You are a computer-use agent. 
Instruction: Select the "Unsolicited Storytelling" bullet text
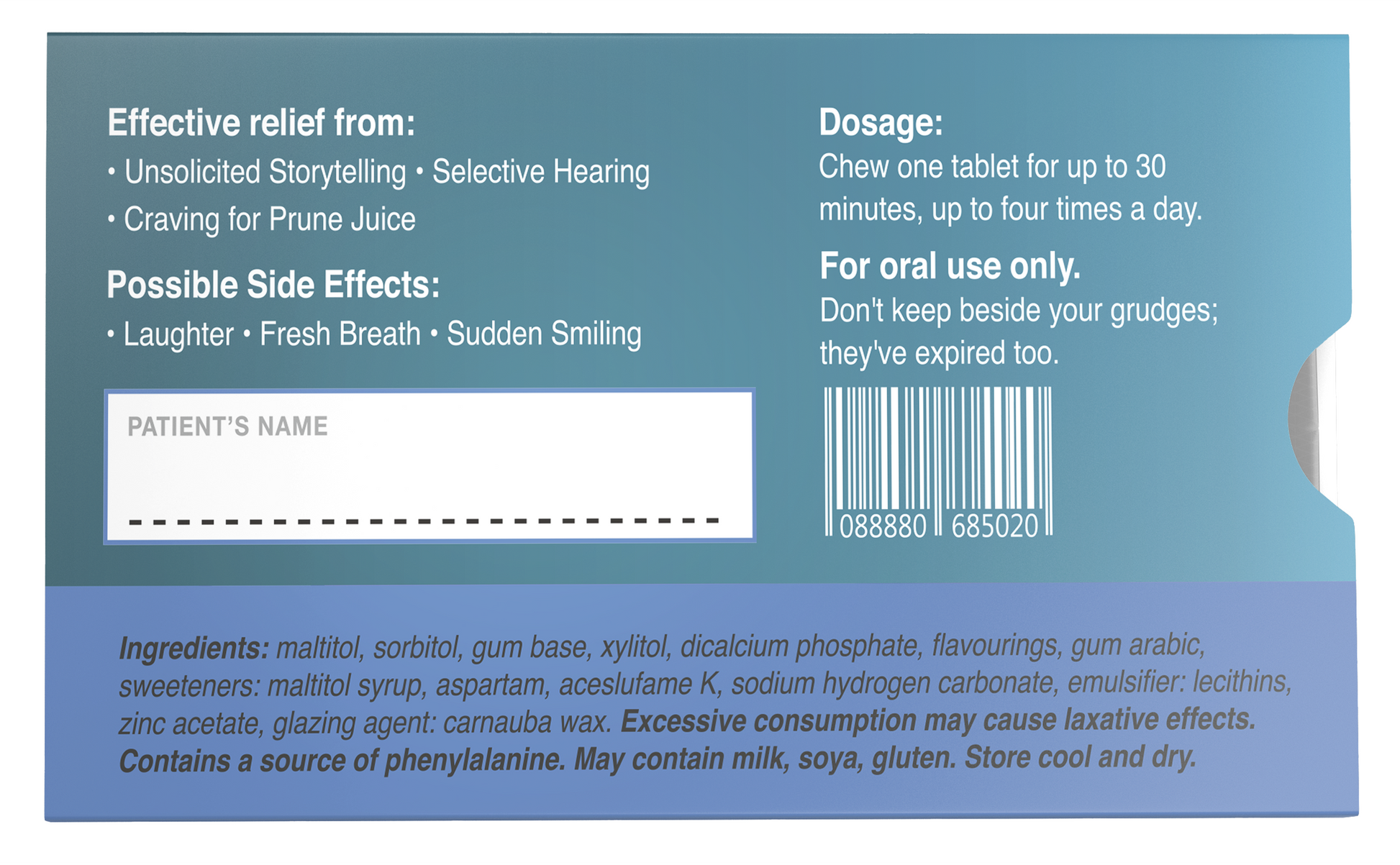[265, 173]
